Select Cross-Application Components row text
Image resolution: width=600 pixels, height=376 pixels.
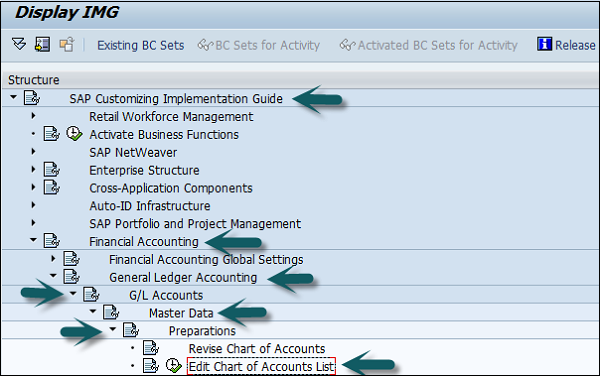click(x=171, y=188)
